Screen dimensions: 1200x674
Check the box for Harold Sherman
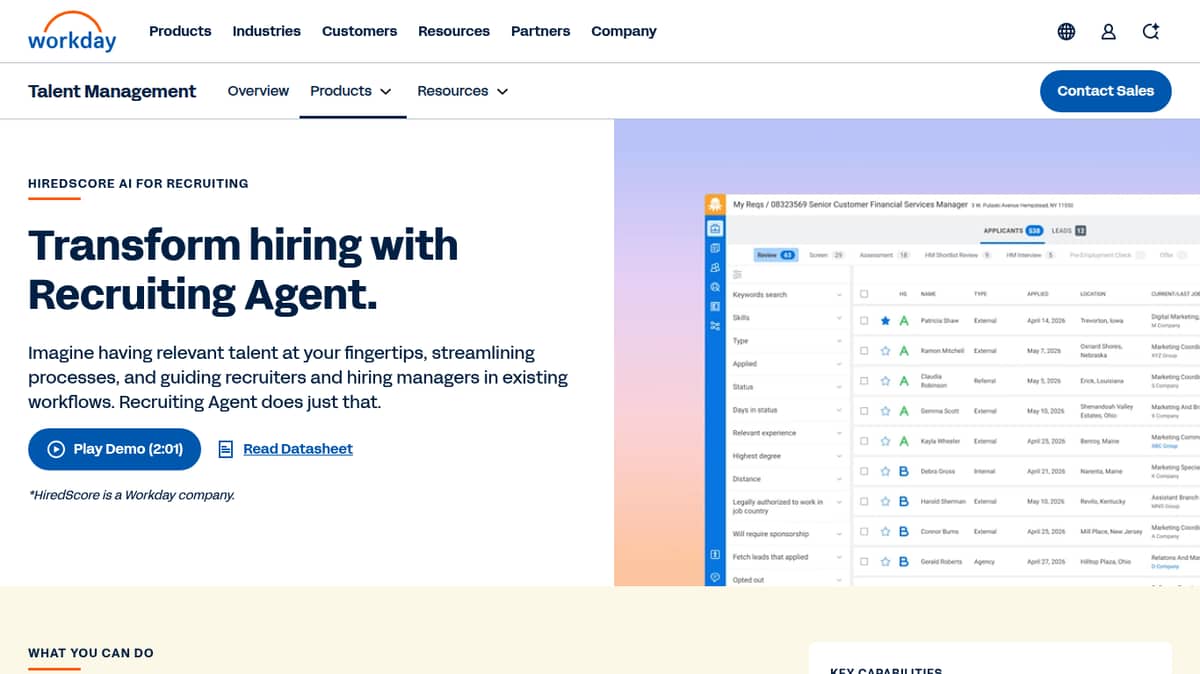point(864,501)
